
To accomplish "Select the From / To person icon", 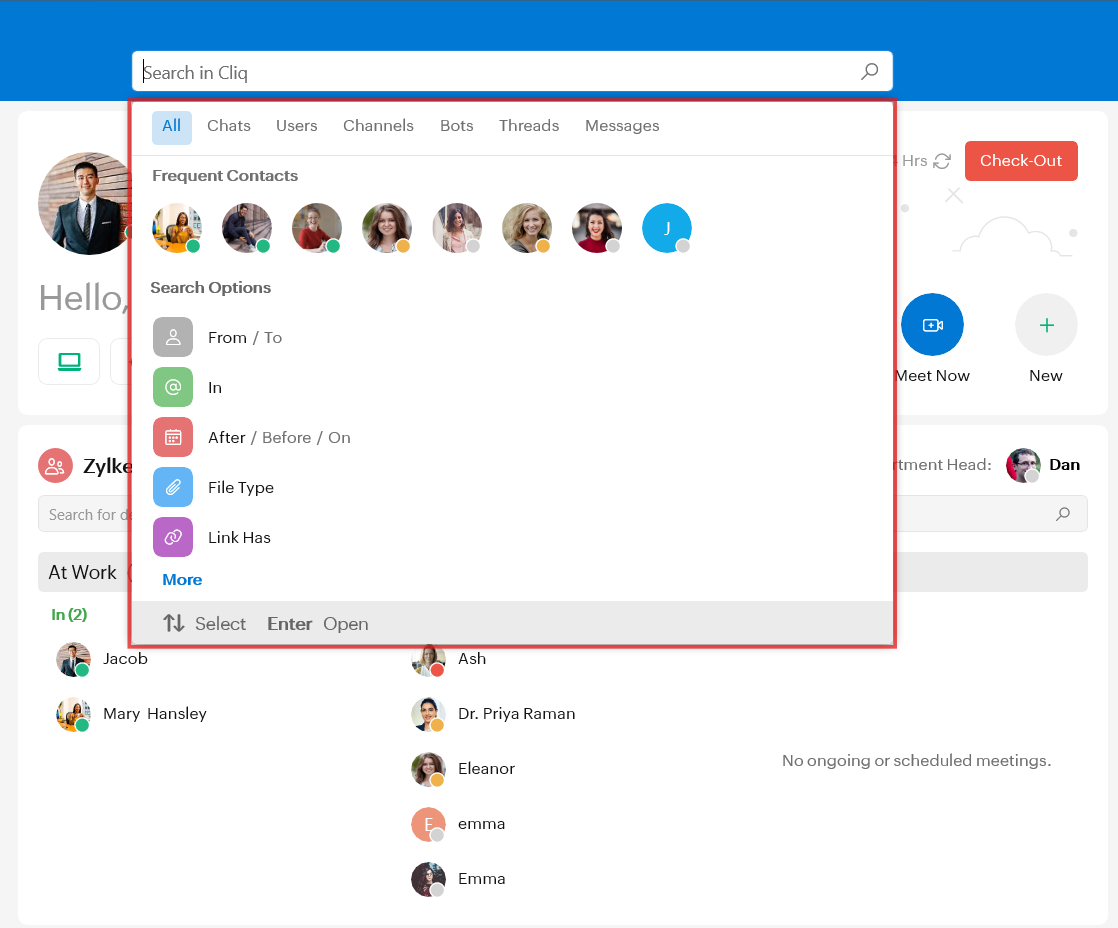I will (173, 337).
